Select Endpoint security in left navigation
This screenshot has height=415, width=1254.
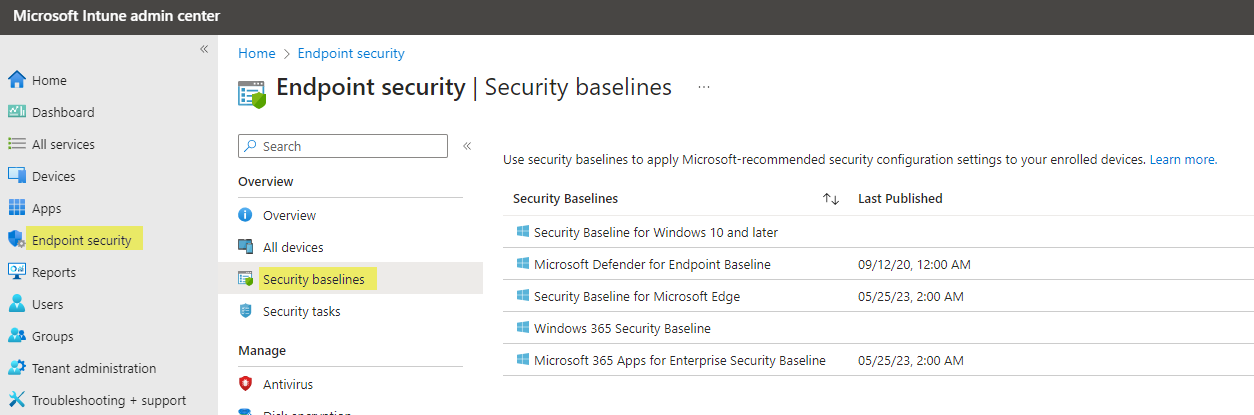[81, 240]
